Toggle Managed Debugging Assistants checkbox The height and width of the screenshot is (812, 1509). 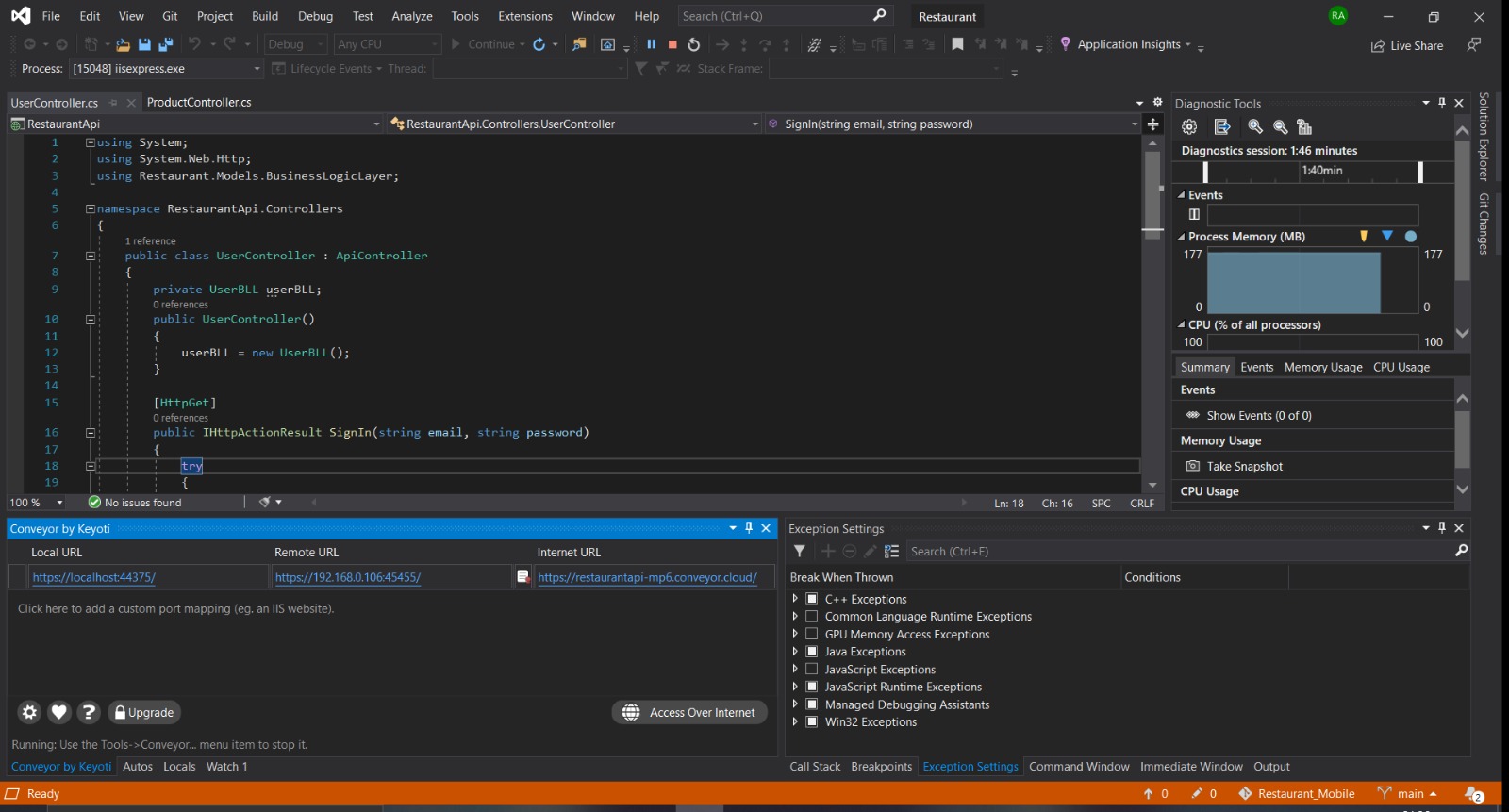[812, 704]
